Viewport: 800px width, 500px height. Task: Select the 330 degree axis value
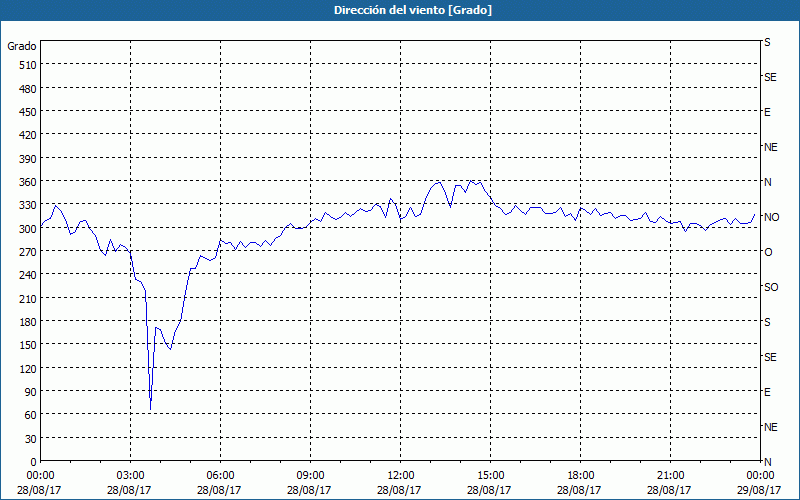29,206
